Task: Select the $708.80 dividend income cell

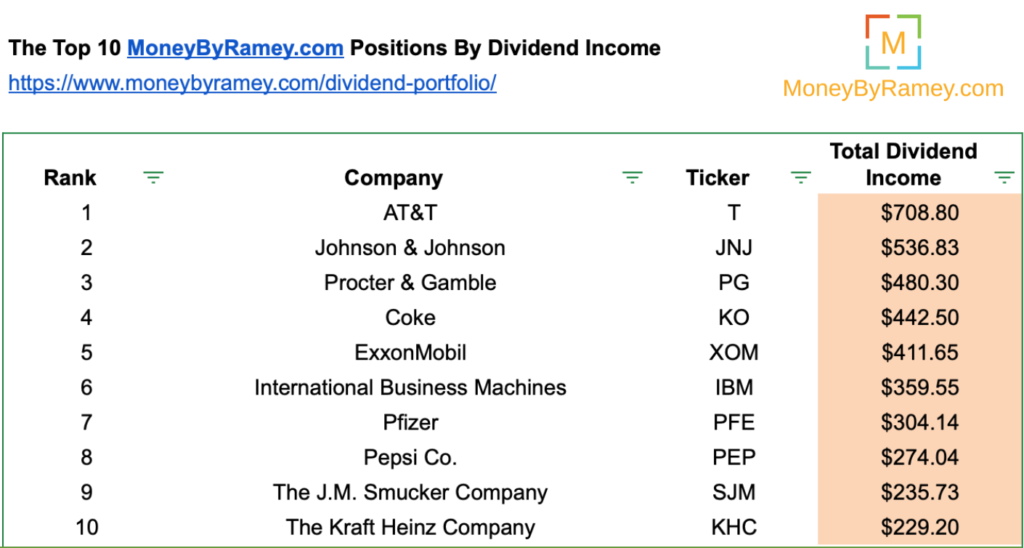Action: click(x=920, y=212)
